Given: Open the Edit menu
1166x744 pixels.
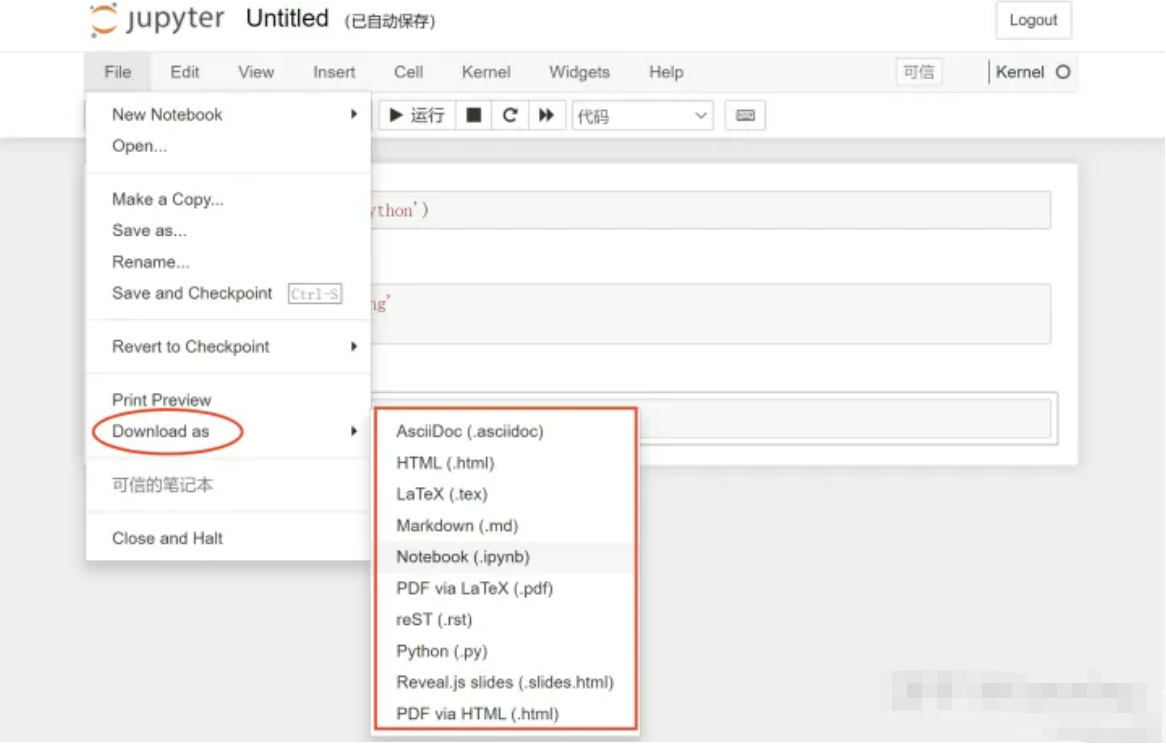Looking at the screenshot, I should (x=184, y=72).
